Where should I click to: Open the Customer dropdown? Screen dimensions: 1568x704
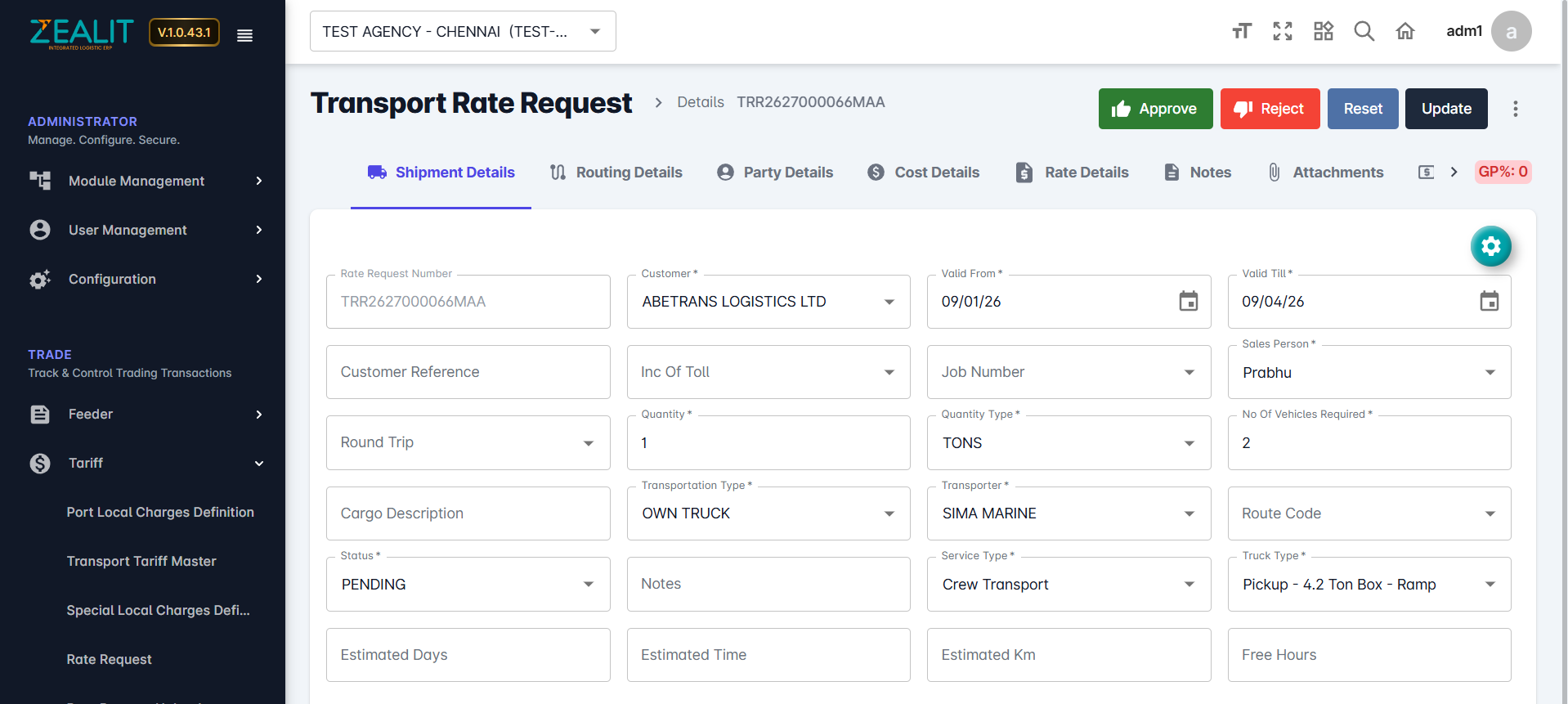click(x=889, y=302)
